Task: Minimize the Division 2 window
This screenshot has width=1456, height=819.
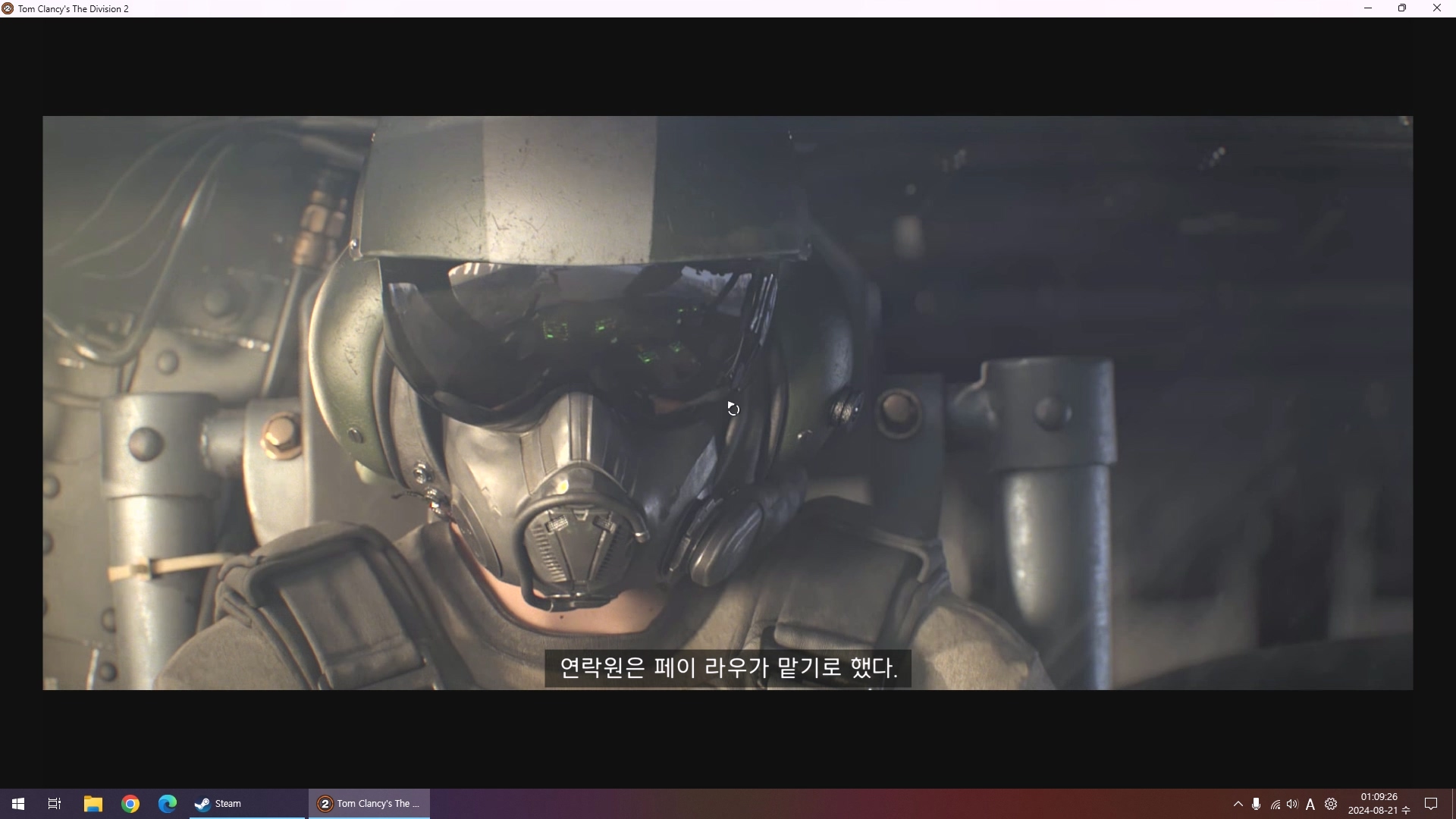Action: 1368,8
